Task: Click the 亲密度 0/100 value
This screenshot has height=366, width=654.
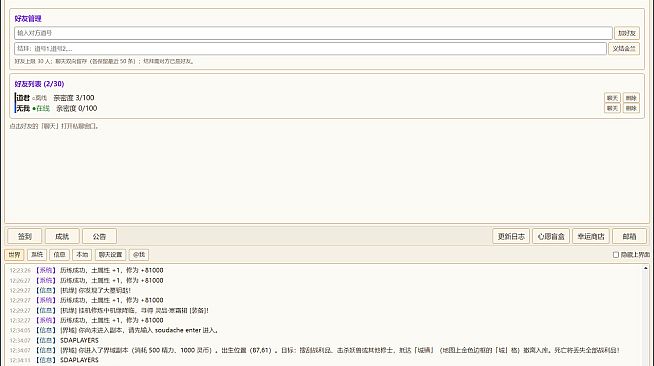Action: [77, 108]
